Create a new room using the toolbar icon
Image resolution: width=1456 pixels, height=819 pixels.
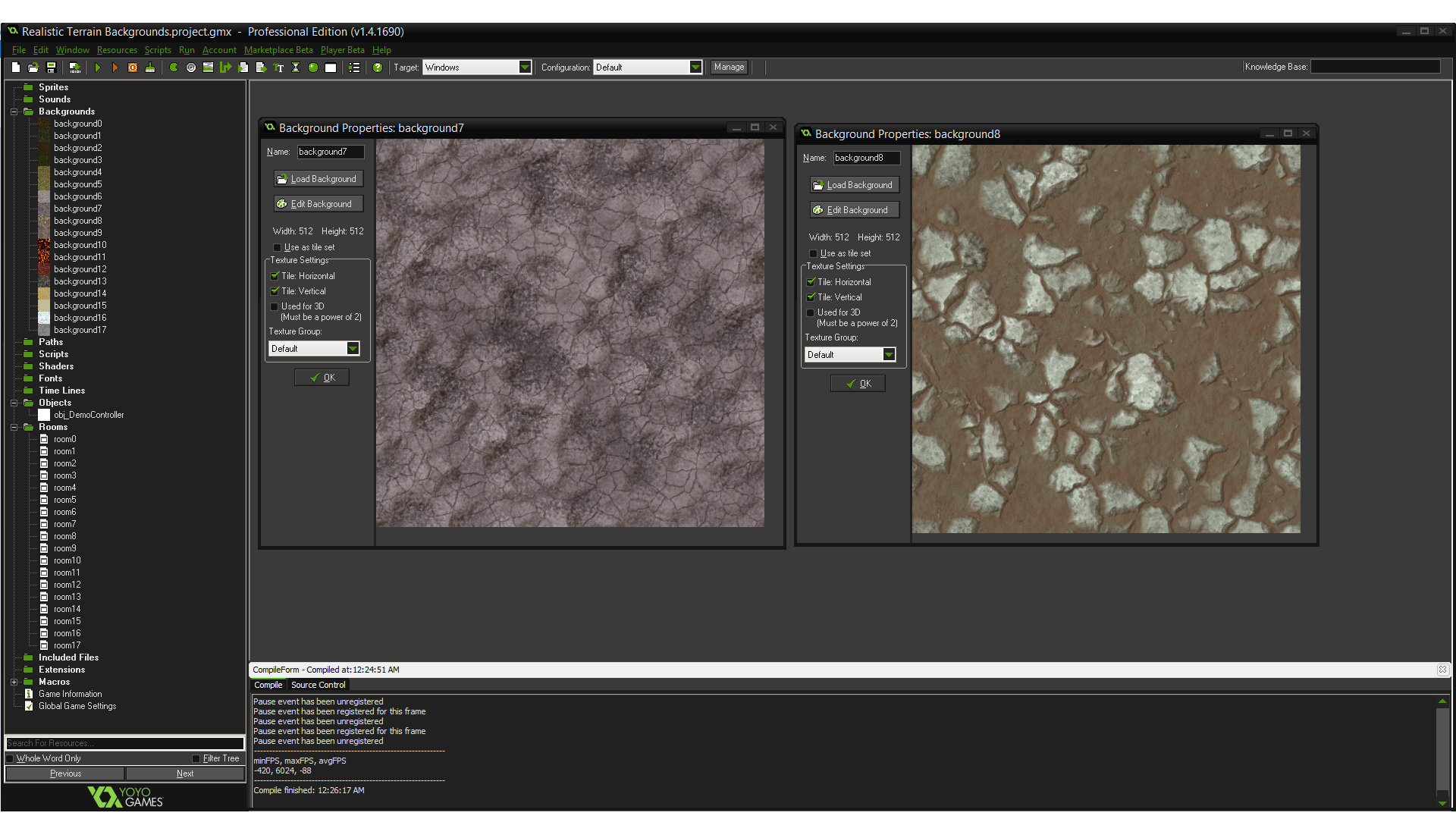(330, 67)
